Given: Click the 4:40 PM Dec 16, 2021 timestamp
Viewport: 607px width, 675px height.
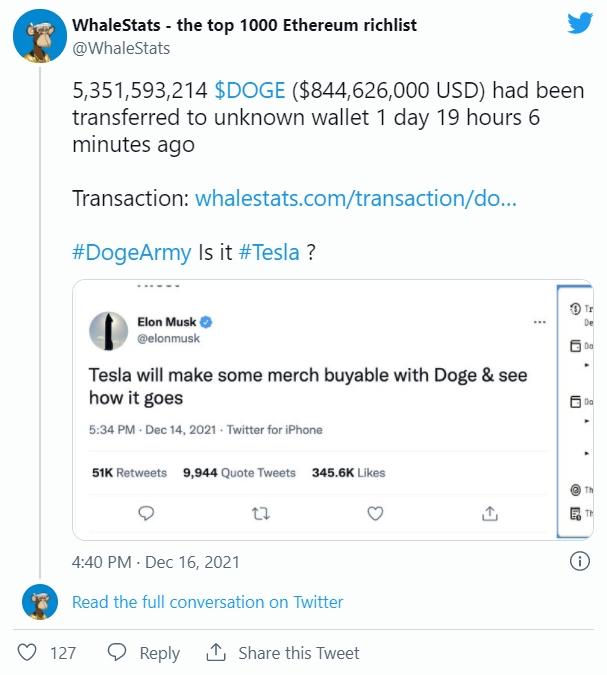Looking at the screenshot, I should pos(155,562).
